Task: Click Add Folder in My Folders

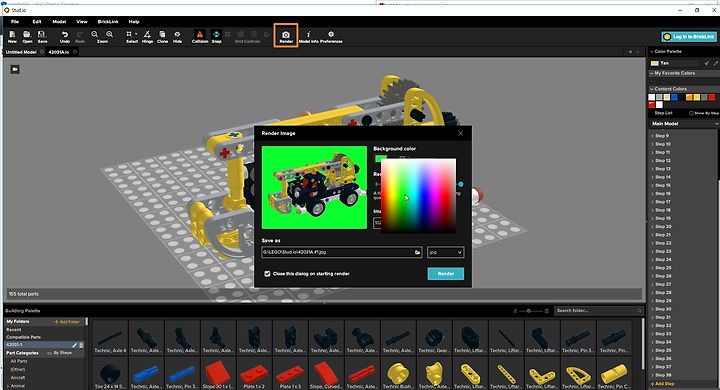Action: (67, 322)
